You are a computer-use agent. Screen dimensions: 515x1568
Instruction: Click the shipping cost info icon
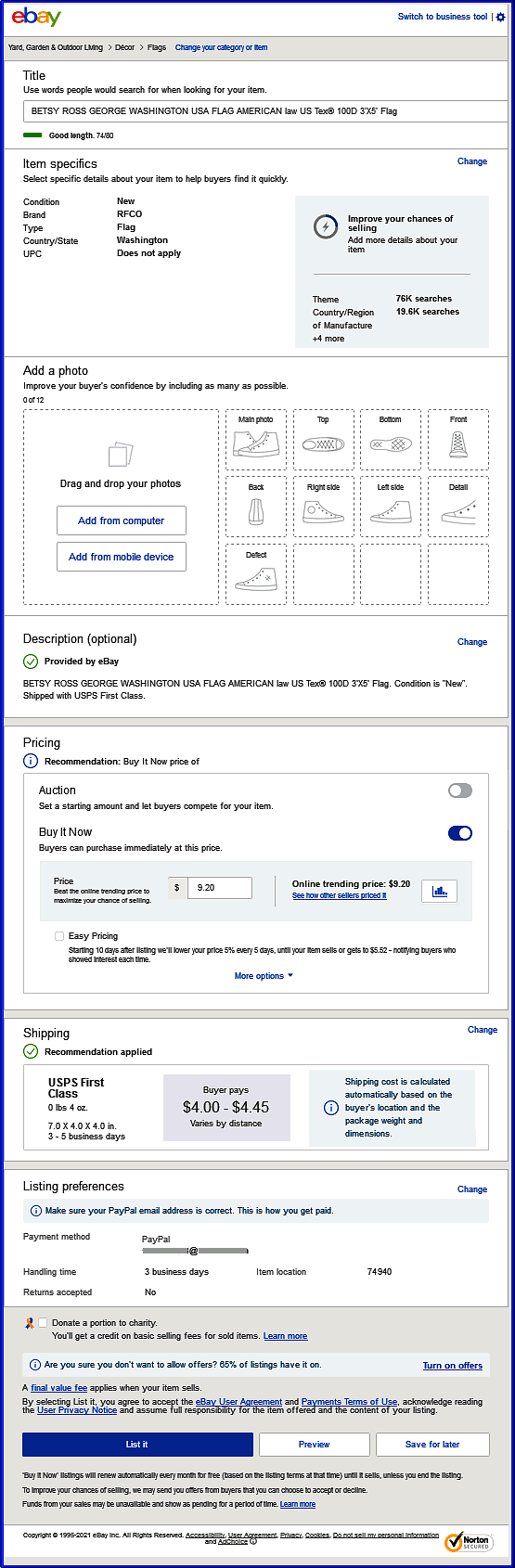point(330,1108)
